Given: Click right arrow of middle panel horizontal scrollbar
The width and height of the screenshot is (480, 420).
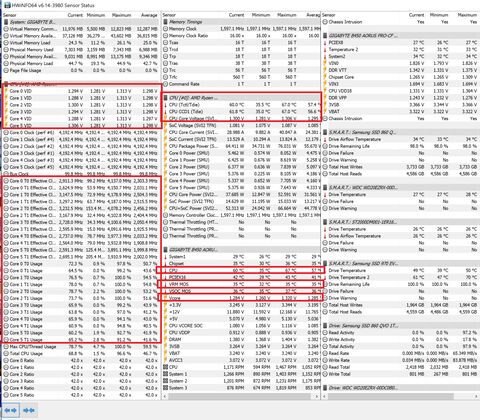Looking at the screenshot, I should [316, 396].
